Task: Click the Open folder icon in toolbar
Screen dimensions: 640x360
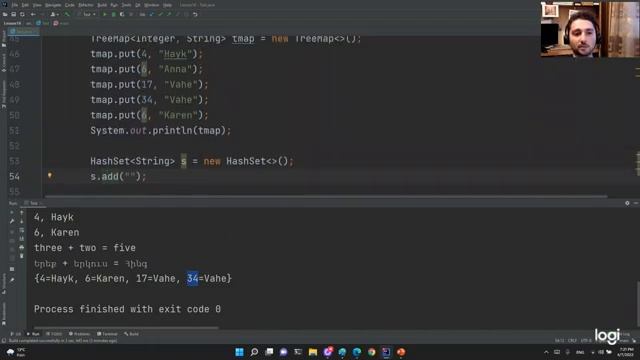Action: pos(5,14)
